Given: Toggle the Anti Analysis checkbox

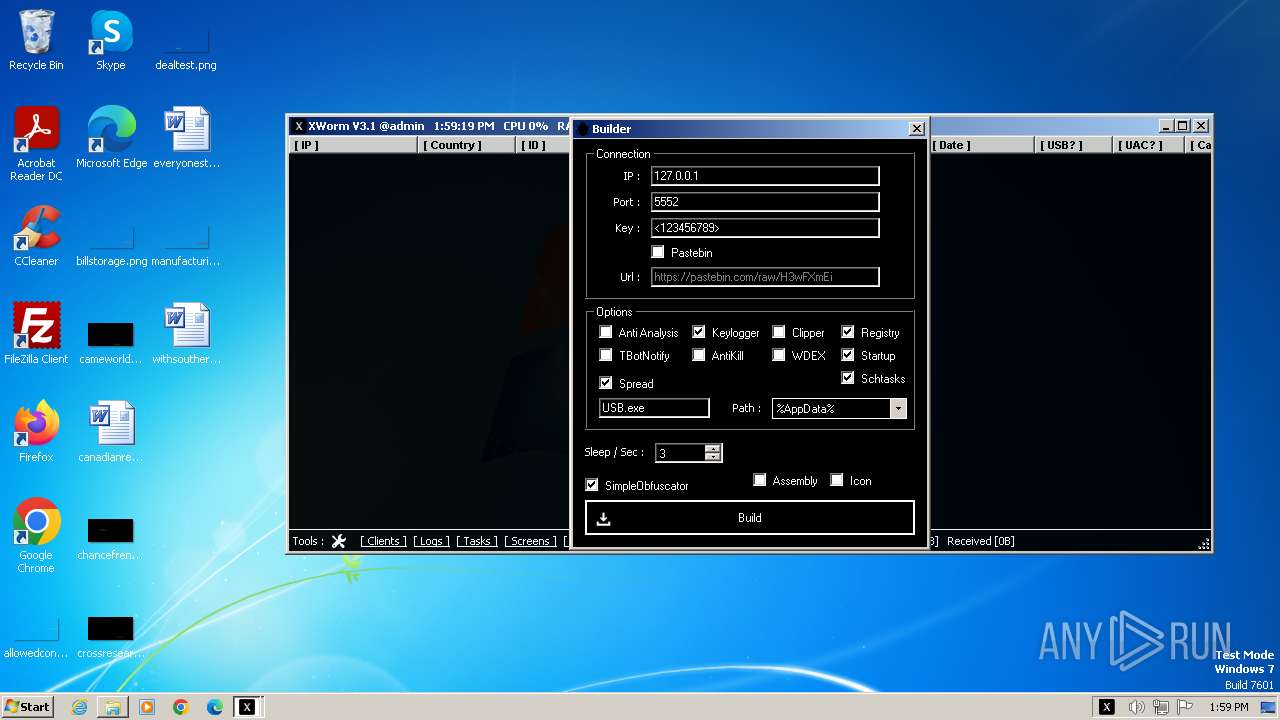Looking at the screenshot, I should click(x=606, y=332).
